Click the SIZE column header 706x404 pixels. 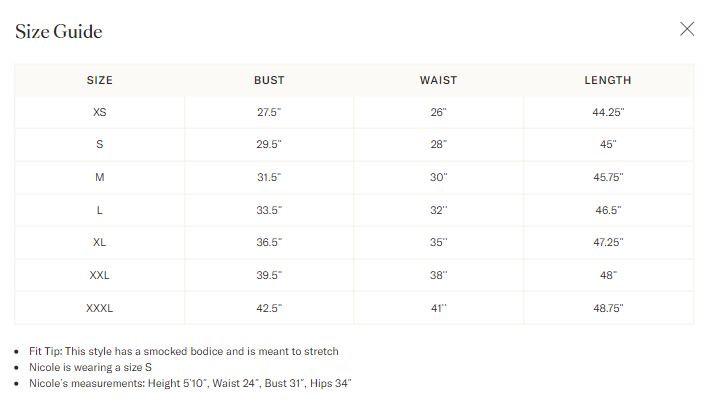click(x=100, y=80)
